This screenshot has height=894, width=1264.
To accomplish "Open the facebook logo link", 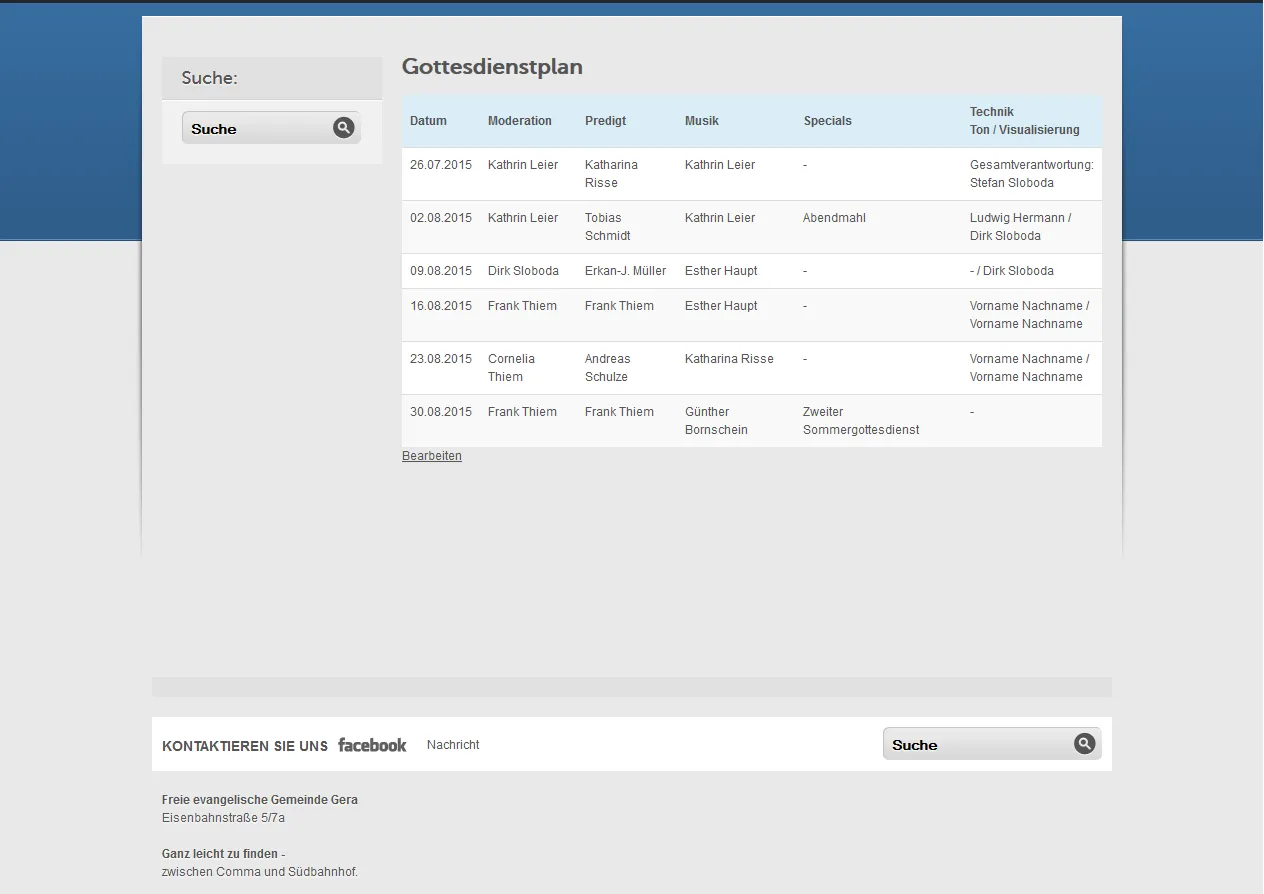I will pyautogui.click(x=372, y=745).
